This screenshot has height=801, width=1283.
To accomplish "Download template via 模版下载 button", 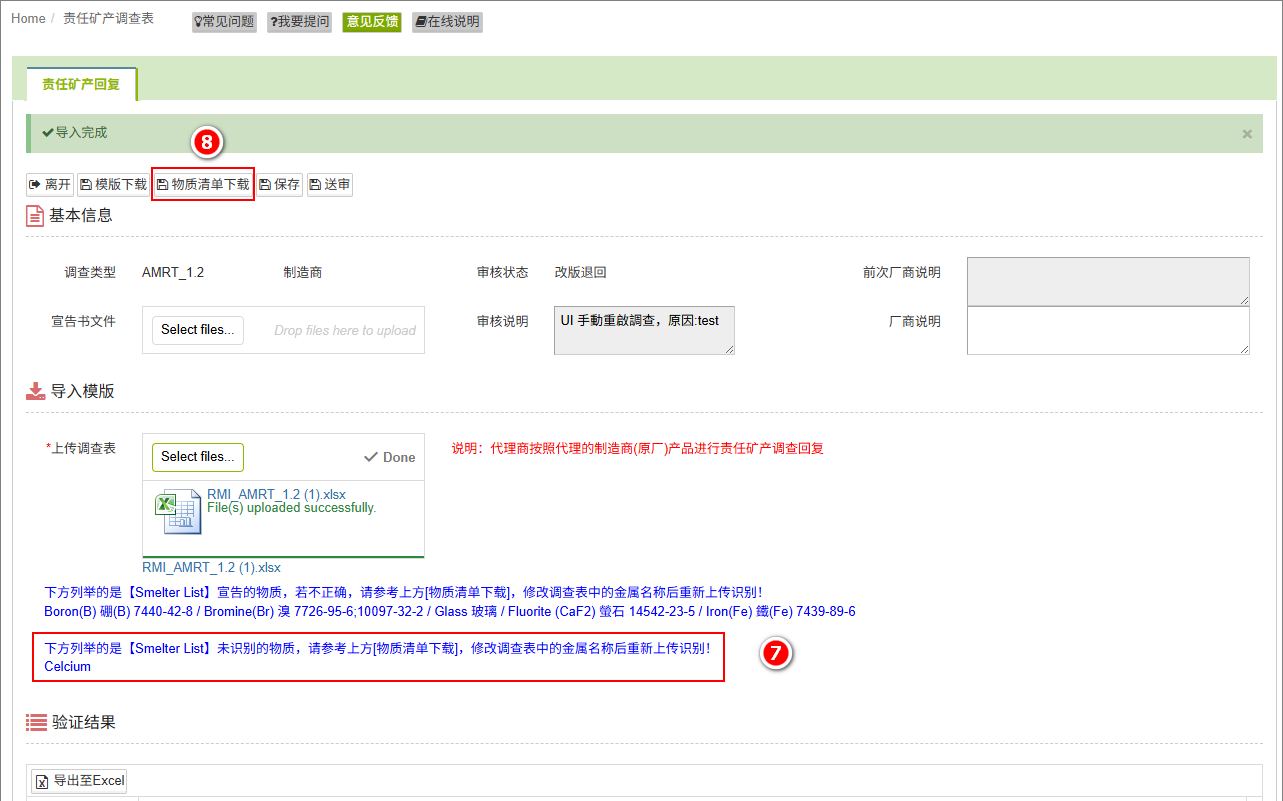I will point(113,185).
